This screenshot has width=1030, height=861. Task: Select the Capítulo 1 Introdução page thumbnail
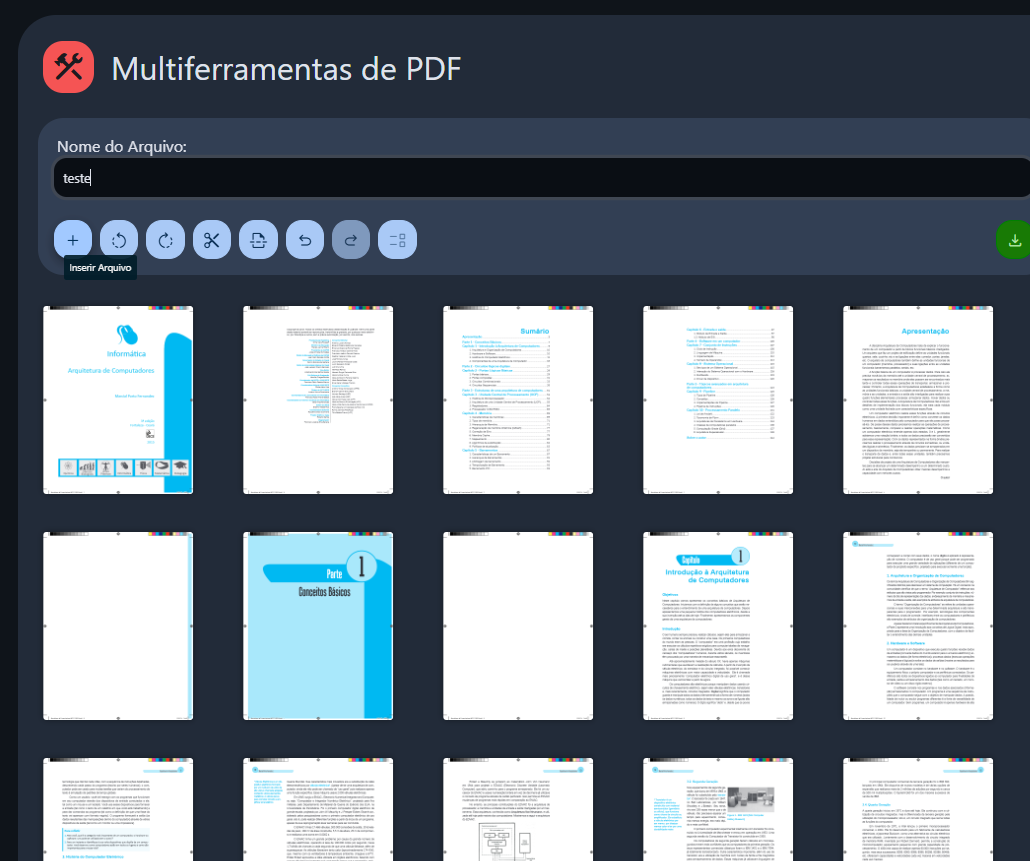click(718, 626)
